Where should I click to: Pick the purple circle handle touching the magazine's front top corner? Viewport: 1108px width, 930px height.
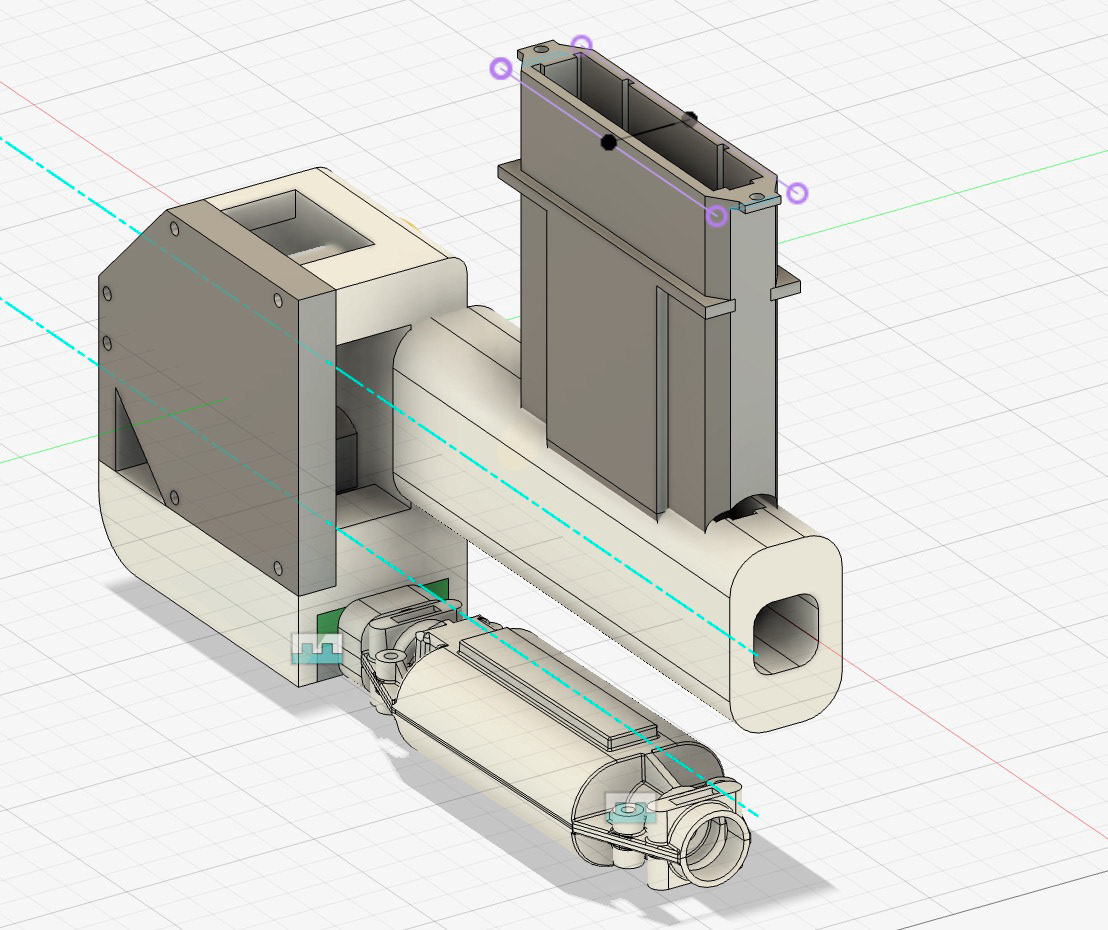[x=717, y=216]
